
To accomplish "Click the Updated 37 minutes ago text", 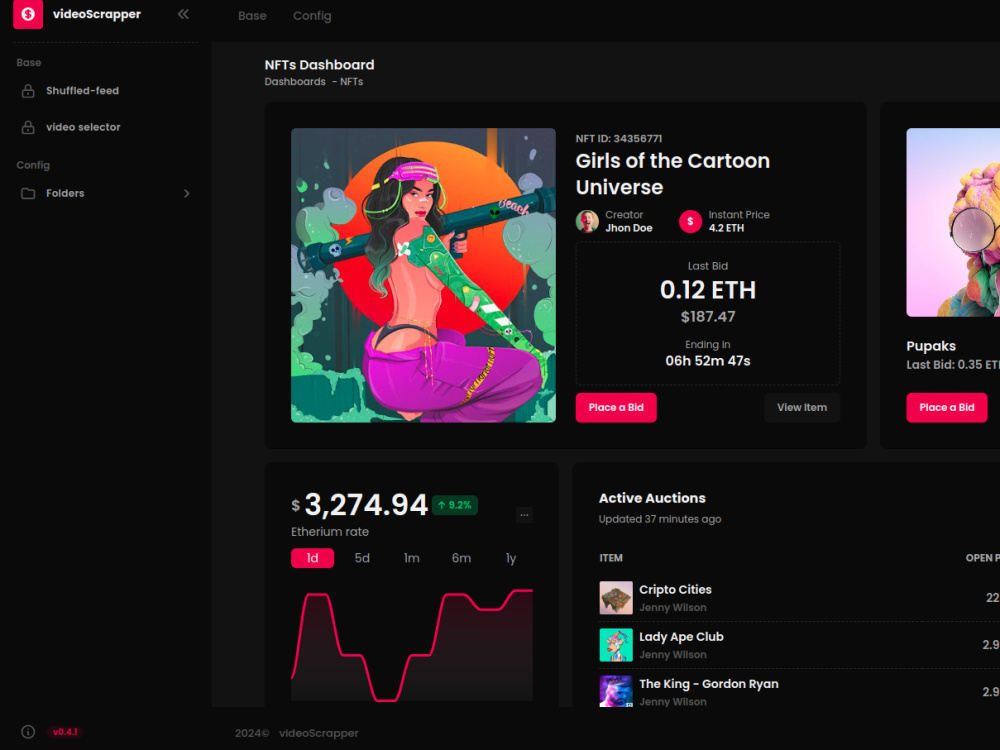I will coord(659,519).
